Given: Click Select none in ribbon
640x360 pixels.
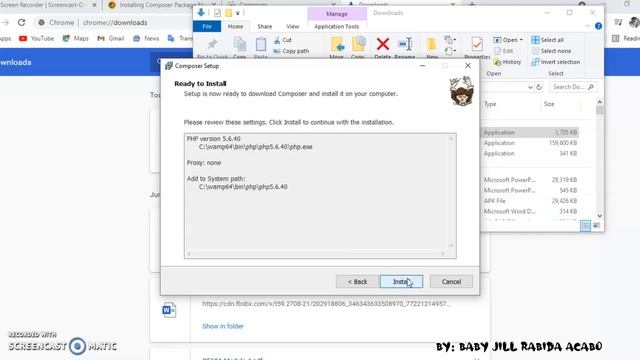Looking at the screenshot, I should click(551, 51).
